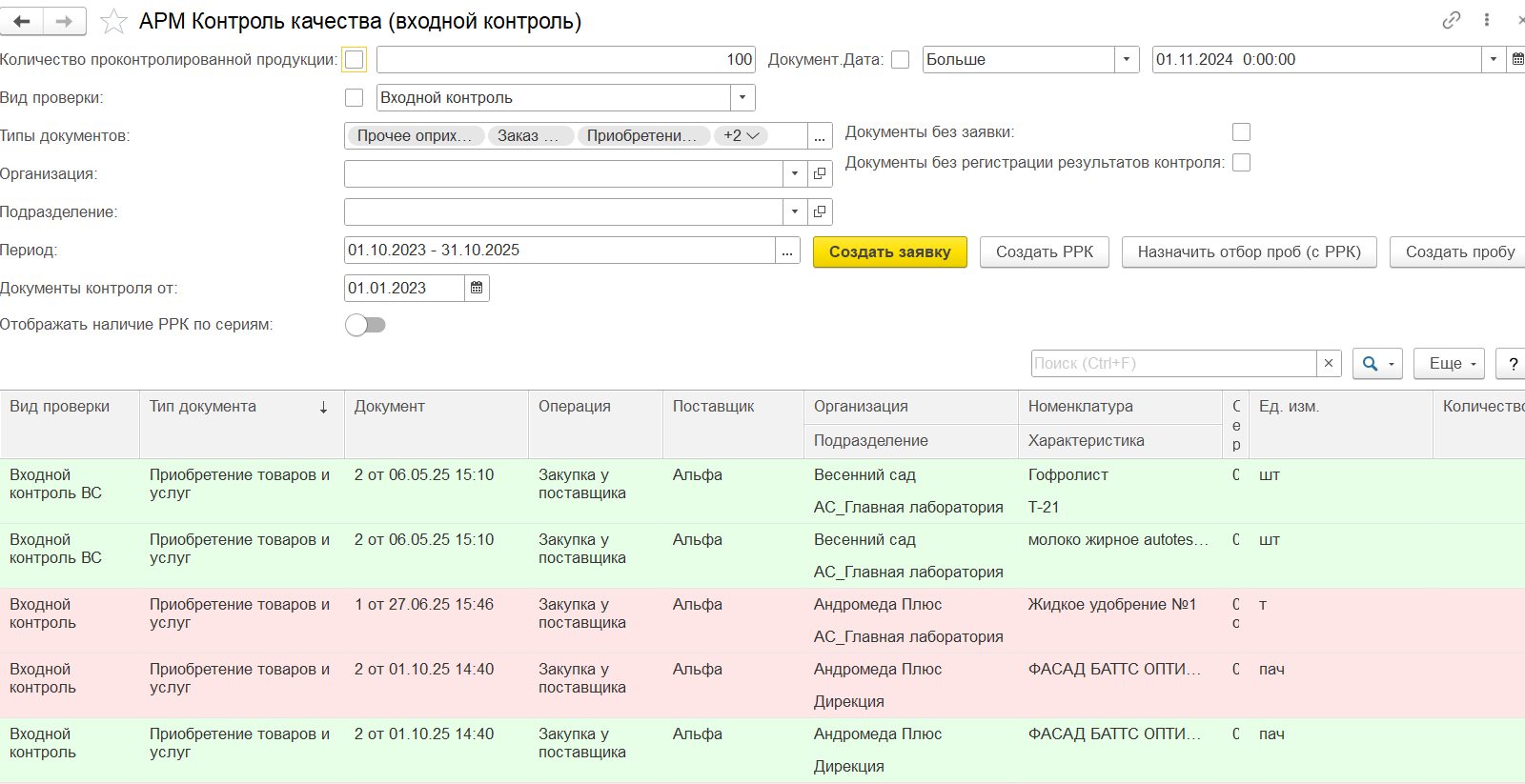Check Документы без регистрации результатов контроля

click(1241, 163)
